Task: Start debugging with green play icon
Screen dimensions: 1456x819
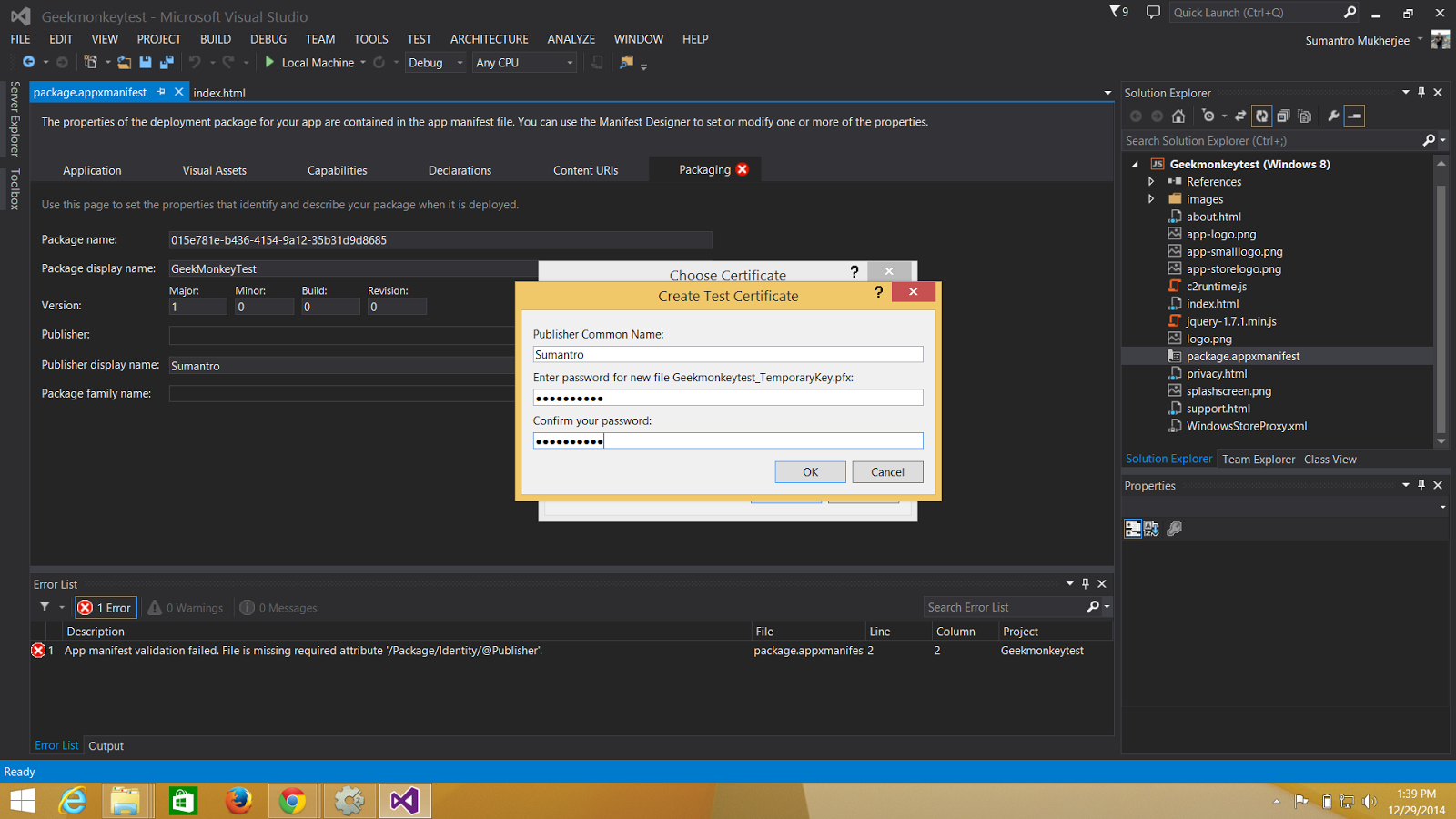Action: pos(269,62)
